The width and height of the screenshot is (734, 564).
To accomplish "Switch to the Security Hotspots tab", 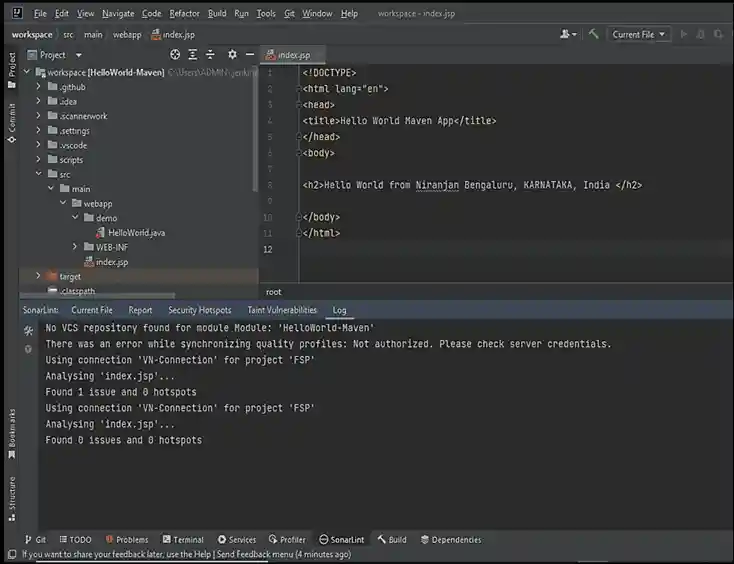I will [199, 310].
